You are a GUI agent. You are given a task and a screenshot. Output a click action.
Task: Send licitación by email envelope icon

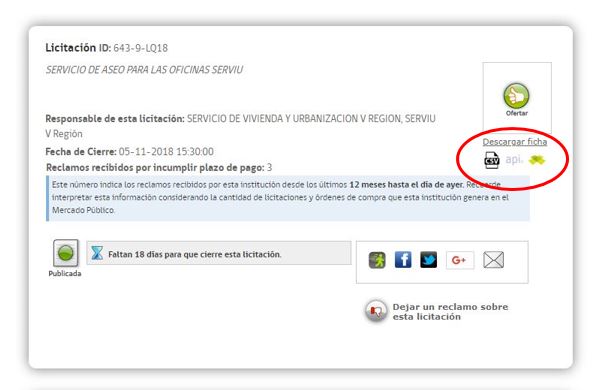pyautogui.click(x=493, y=260)
